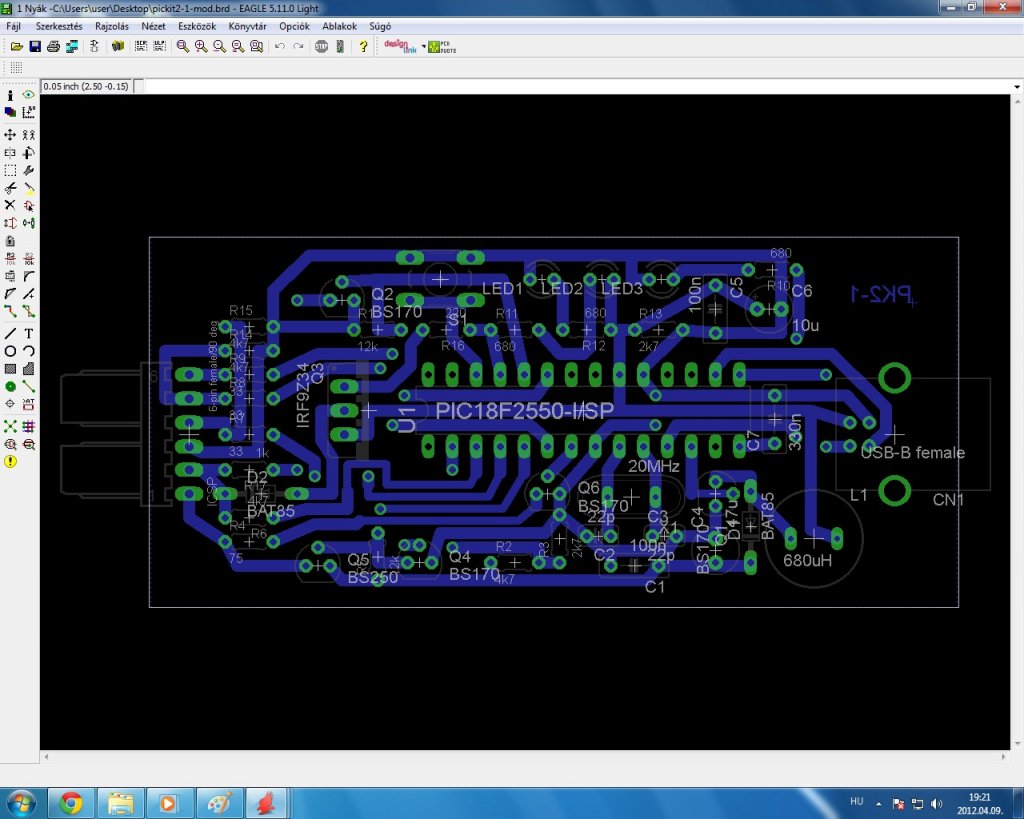Open the Nézet menu
Screen dimensions: 1024x819
pos(153,26)
